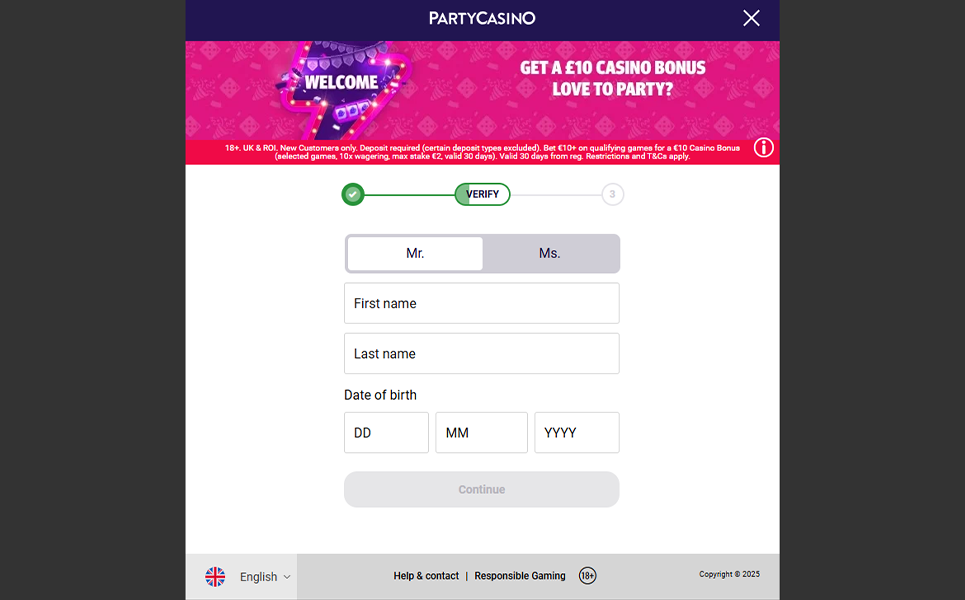This screenshot has height=600, width=965.
Task: Click the greyed-out step 3 circle
Action: [x=612, y=194]
